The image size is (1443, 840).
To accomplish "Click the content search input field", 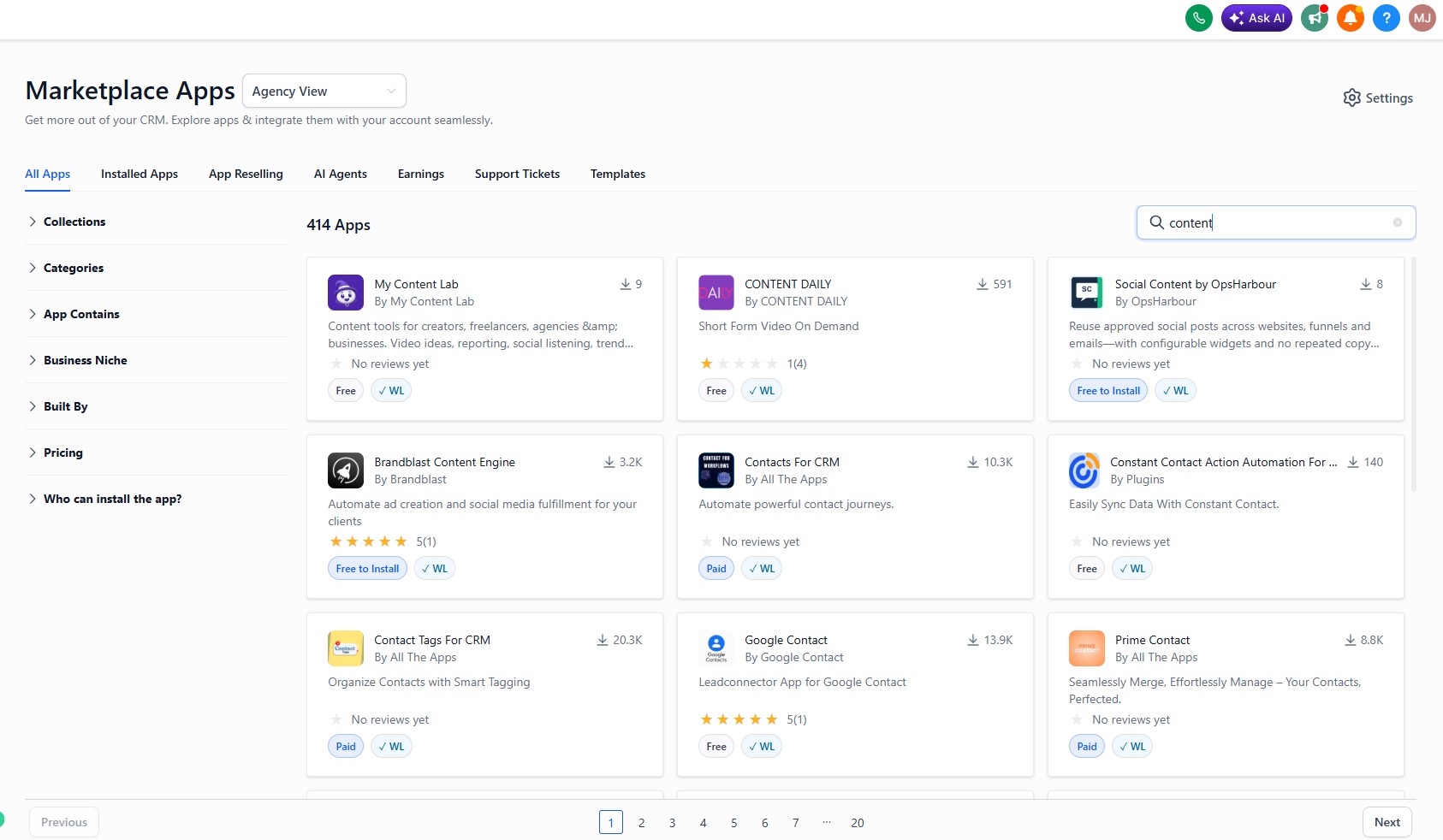I will pyautogui.click(x=1276, y=222).
